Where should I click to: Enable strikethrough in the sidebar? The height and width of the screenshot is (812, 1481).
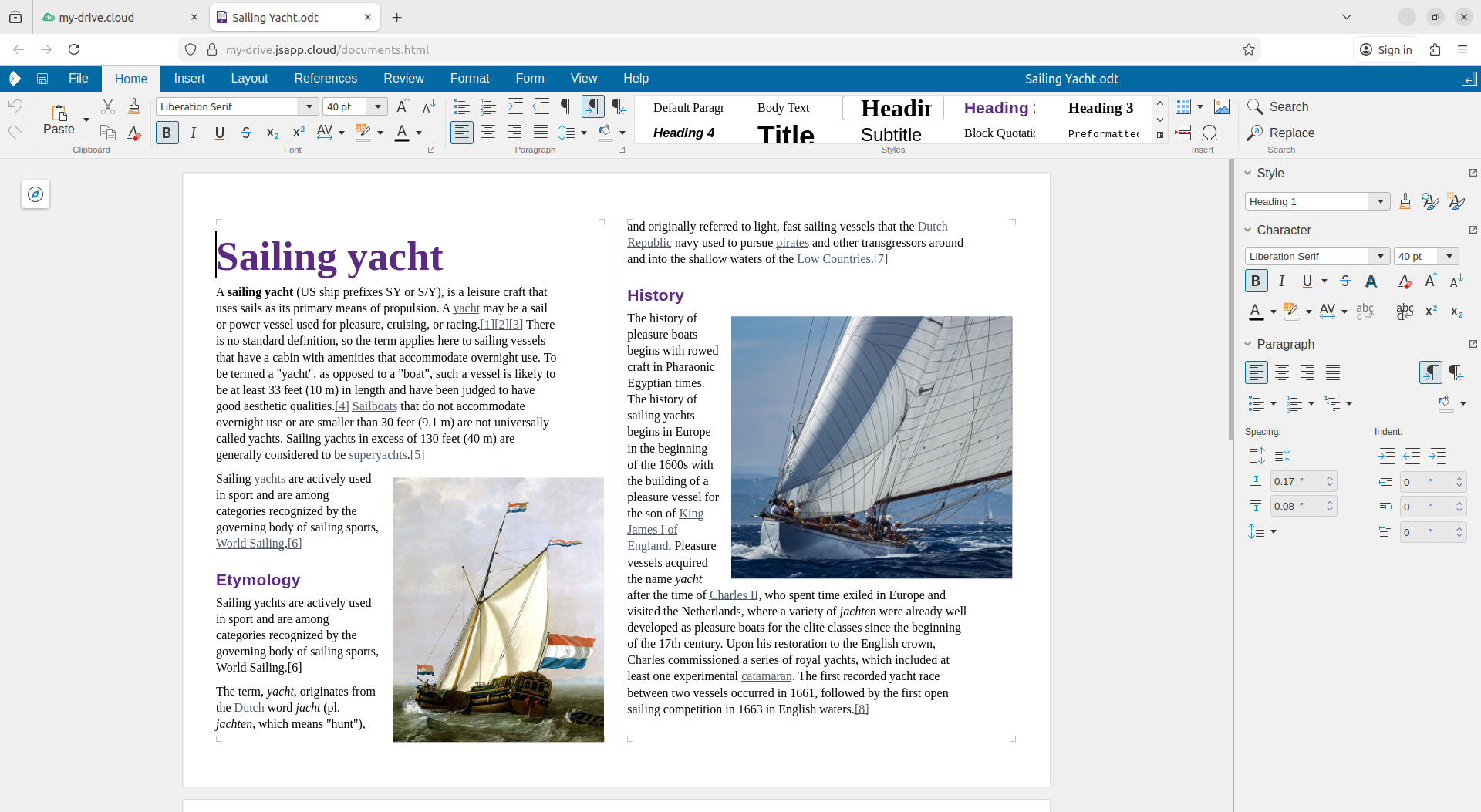point(1345,281)
